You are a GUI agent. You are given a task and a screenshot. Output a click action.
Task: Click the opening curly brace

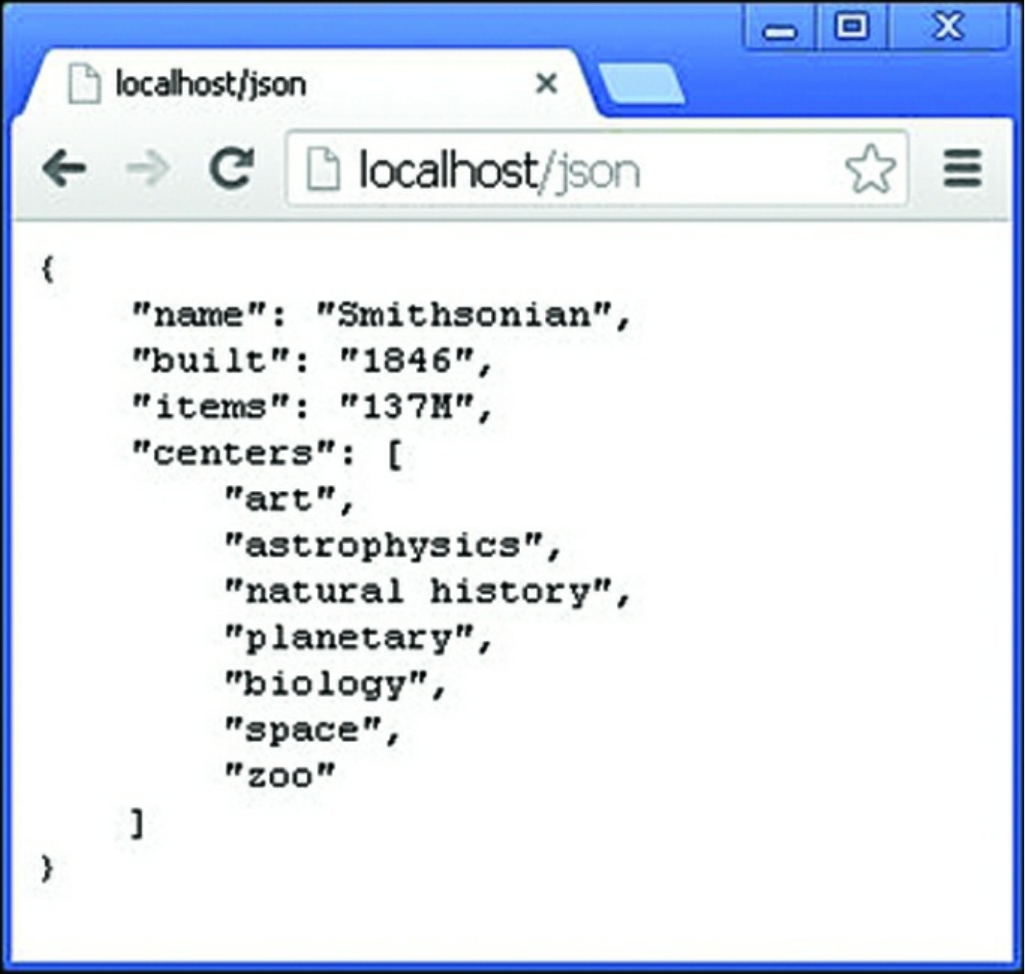(47, 269)
